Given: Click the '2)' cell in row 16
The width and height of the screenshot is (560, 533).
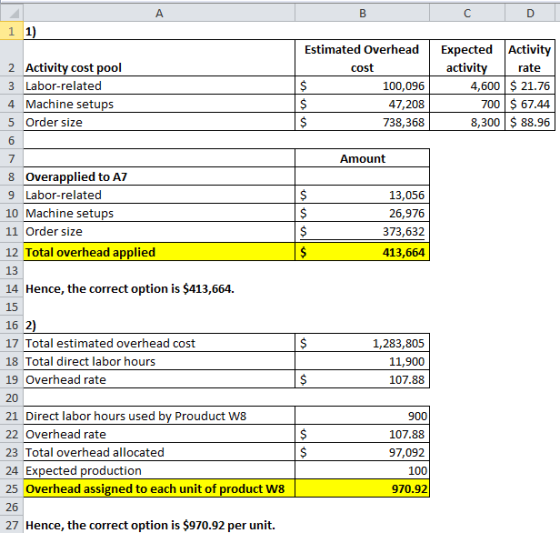Looking at the screenshot, I should coord(159,325).
